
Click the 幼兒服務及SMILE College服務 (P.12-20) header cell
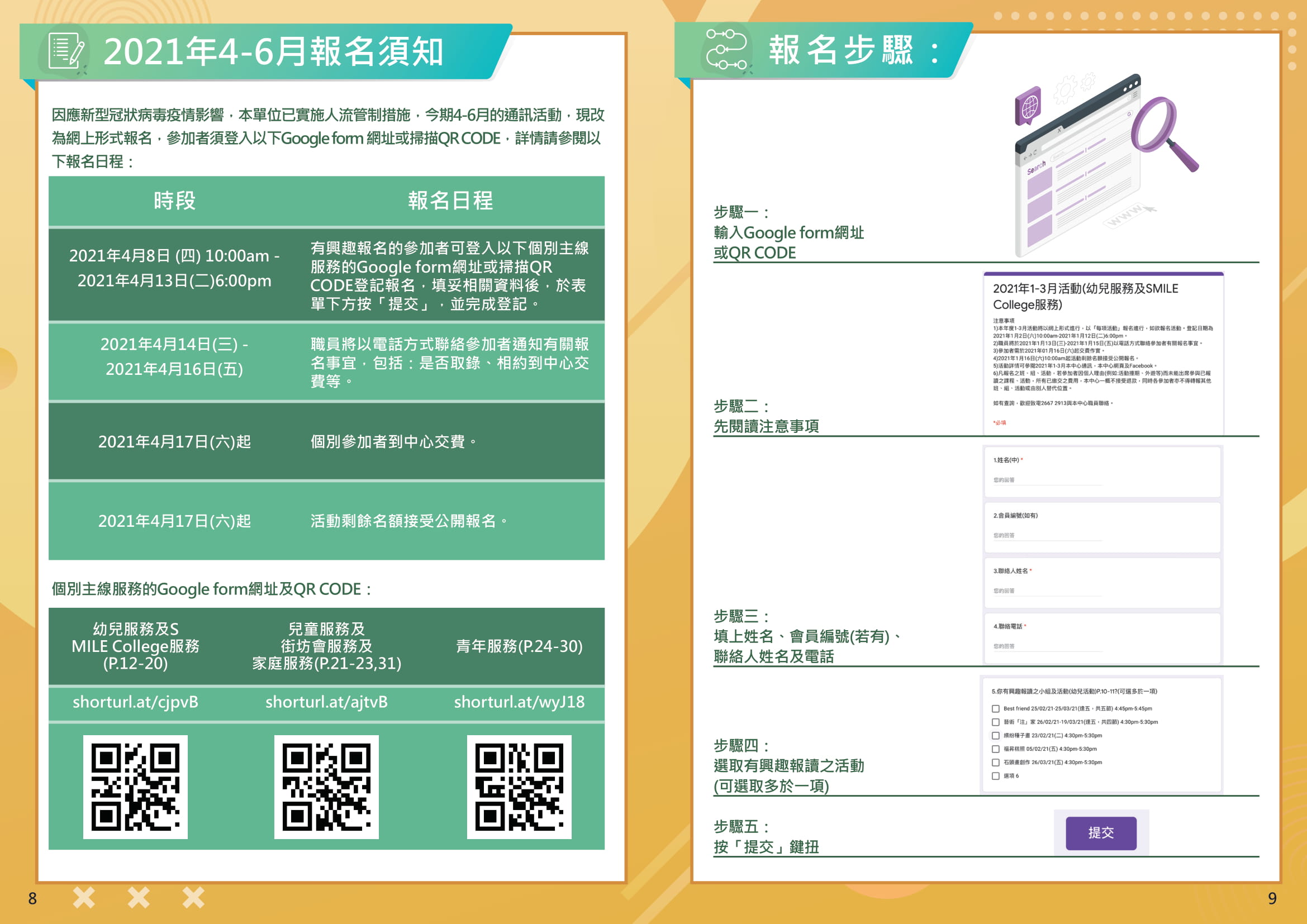click(135, 646)
